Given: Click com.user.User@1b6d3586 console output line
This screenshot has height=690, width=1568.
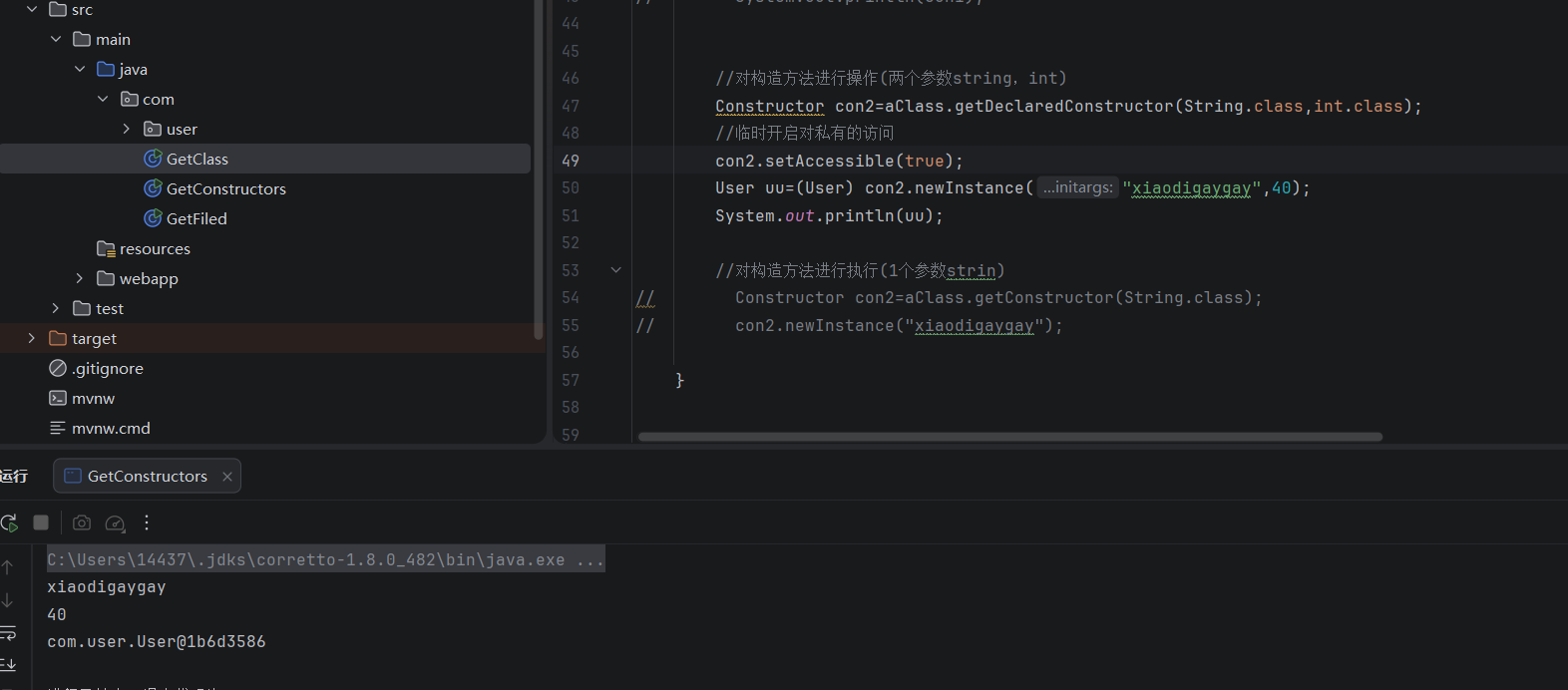Looking at the screenshot, I should [157, 642].
